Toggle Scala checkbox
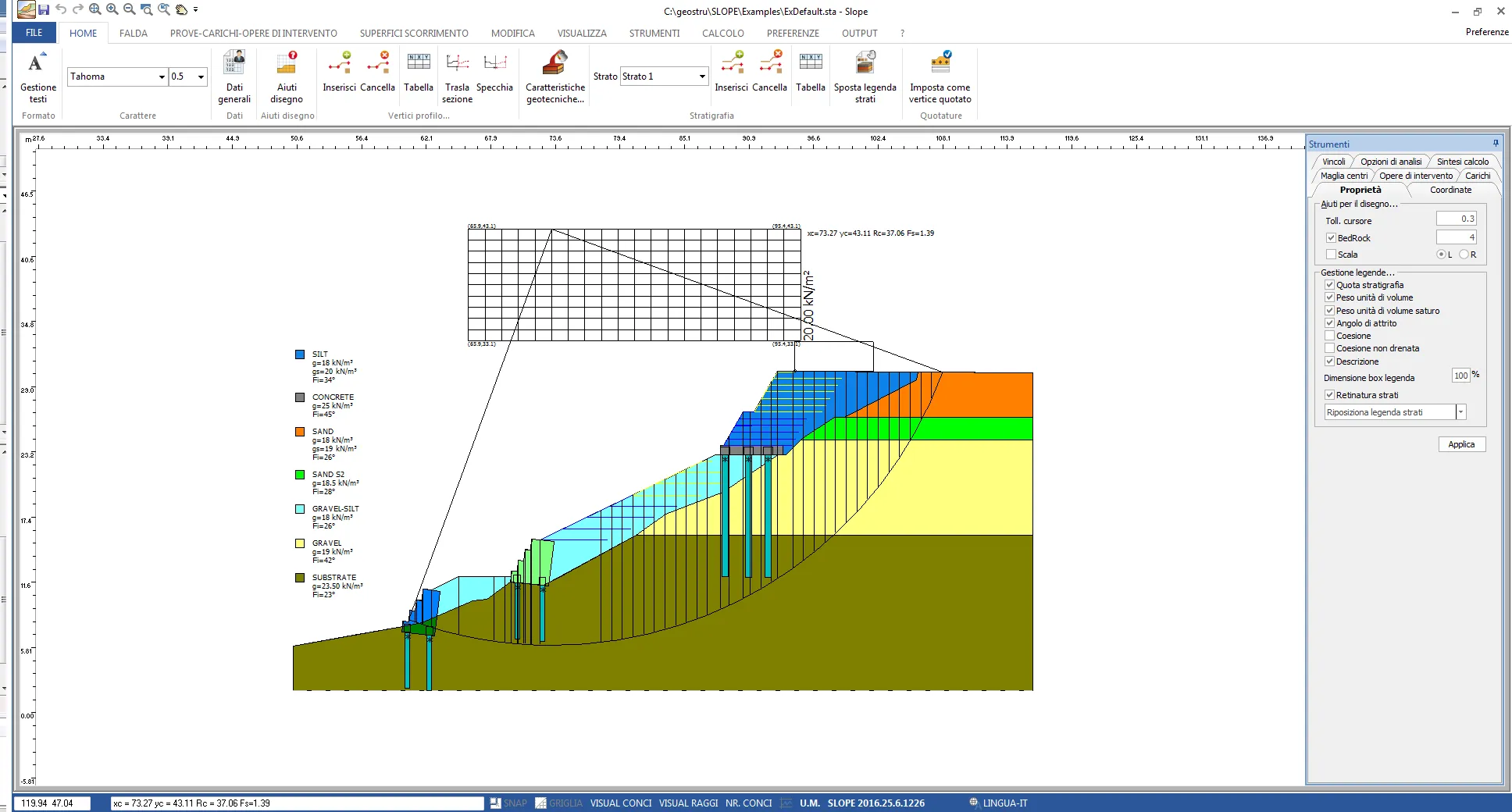The image size is (1512, 812). pyautogui.click(x=1331, y=255)
